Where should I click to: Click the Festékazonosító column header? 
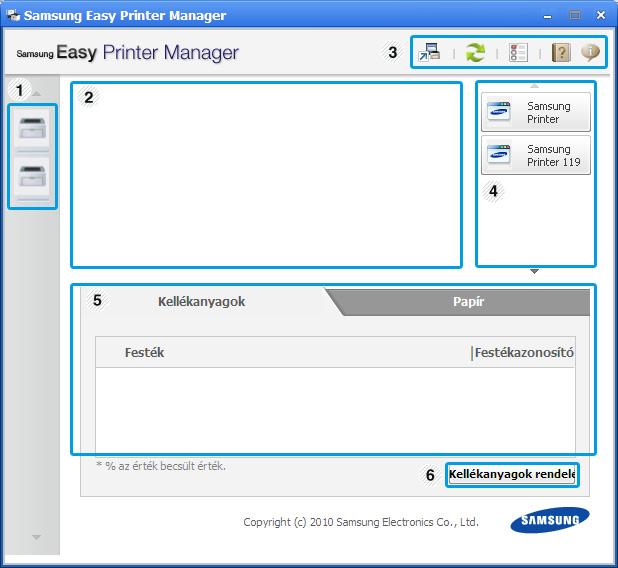coord(523,352)
